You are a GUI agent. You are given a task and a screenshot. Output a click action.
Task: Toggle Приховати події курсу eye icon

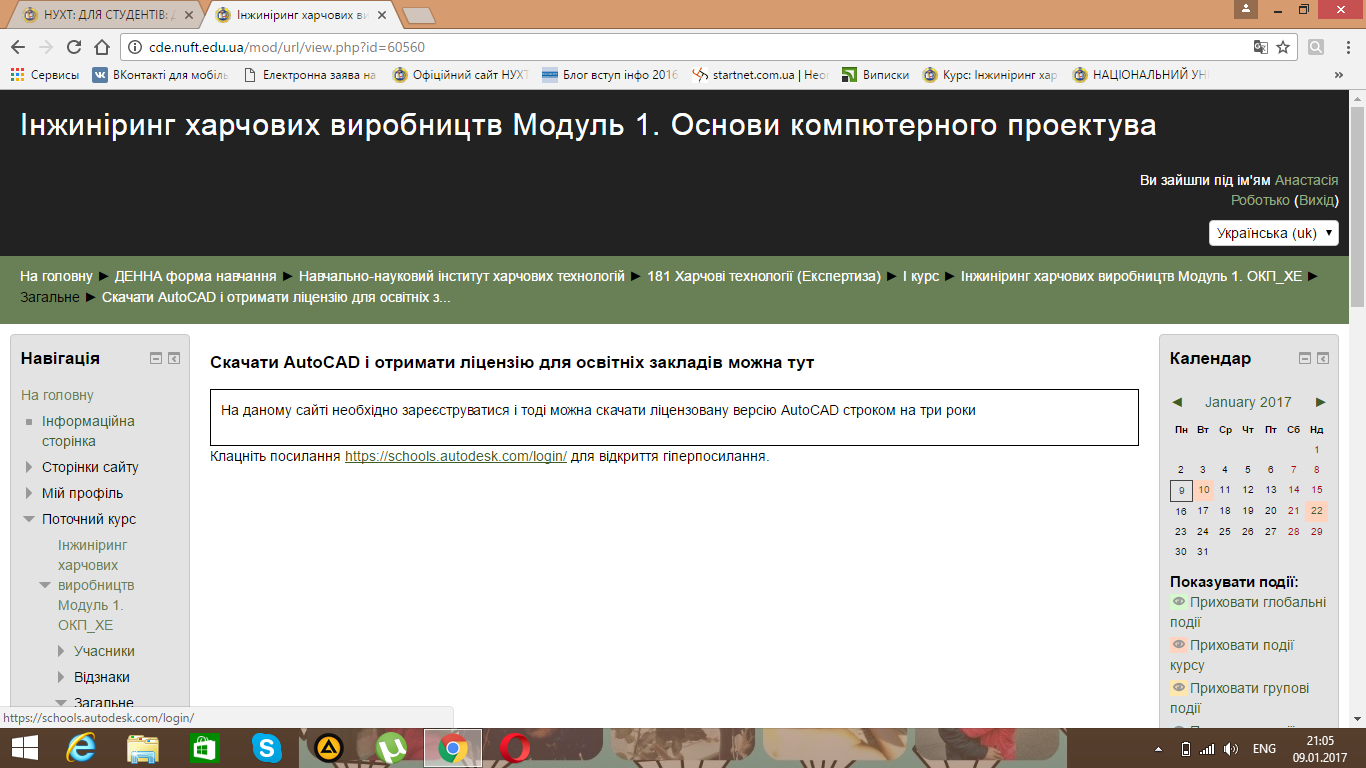1178,645
